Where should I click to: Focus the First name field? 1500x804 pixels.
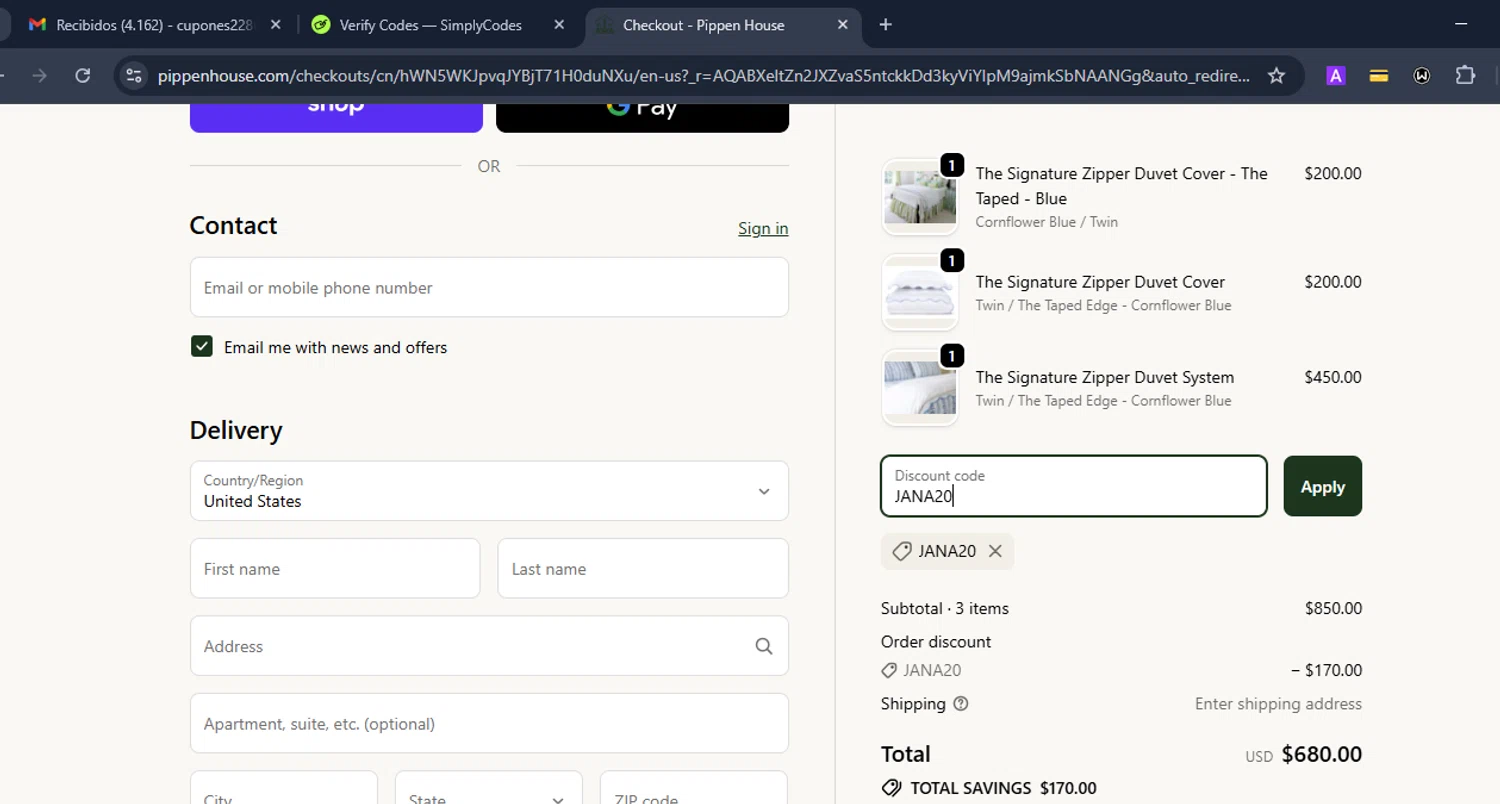click(335, 569)
